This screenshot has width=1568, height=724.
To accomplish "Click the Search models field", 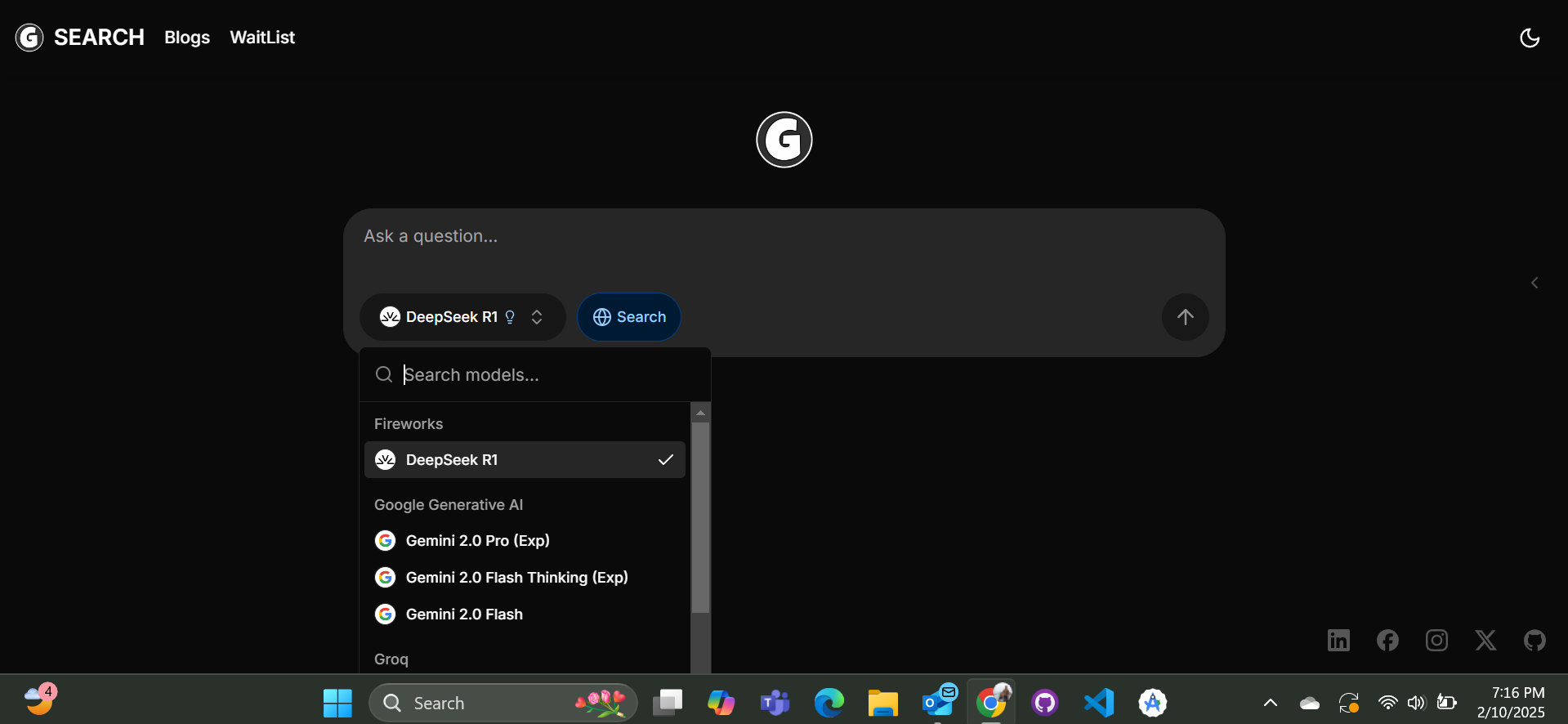I will click(x=535, y=374).
